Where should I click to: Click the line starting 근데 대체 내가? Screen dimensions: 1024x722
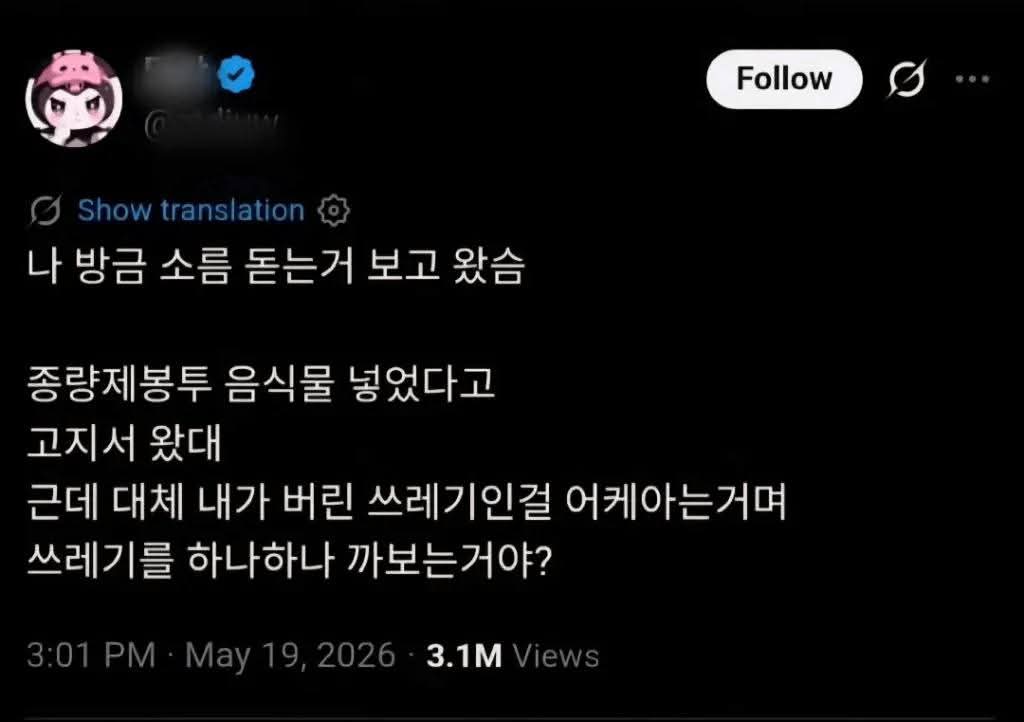tap(406, 501)
